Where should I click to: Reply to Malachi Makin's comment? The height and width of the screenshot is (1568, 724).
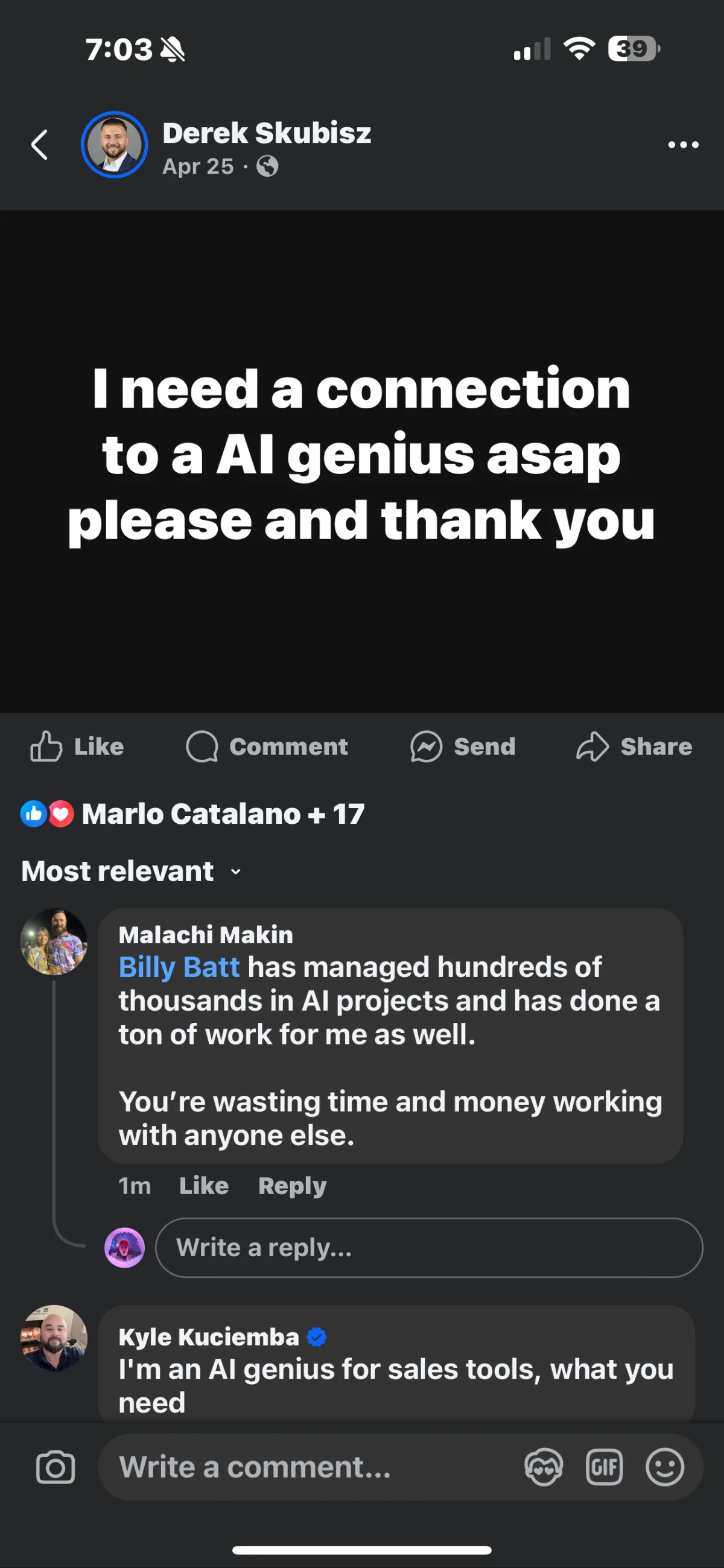pos(292,1186)
